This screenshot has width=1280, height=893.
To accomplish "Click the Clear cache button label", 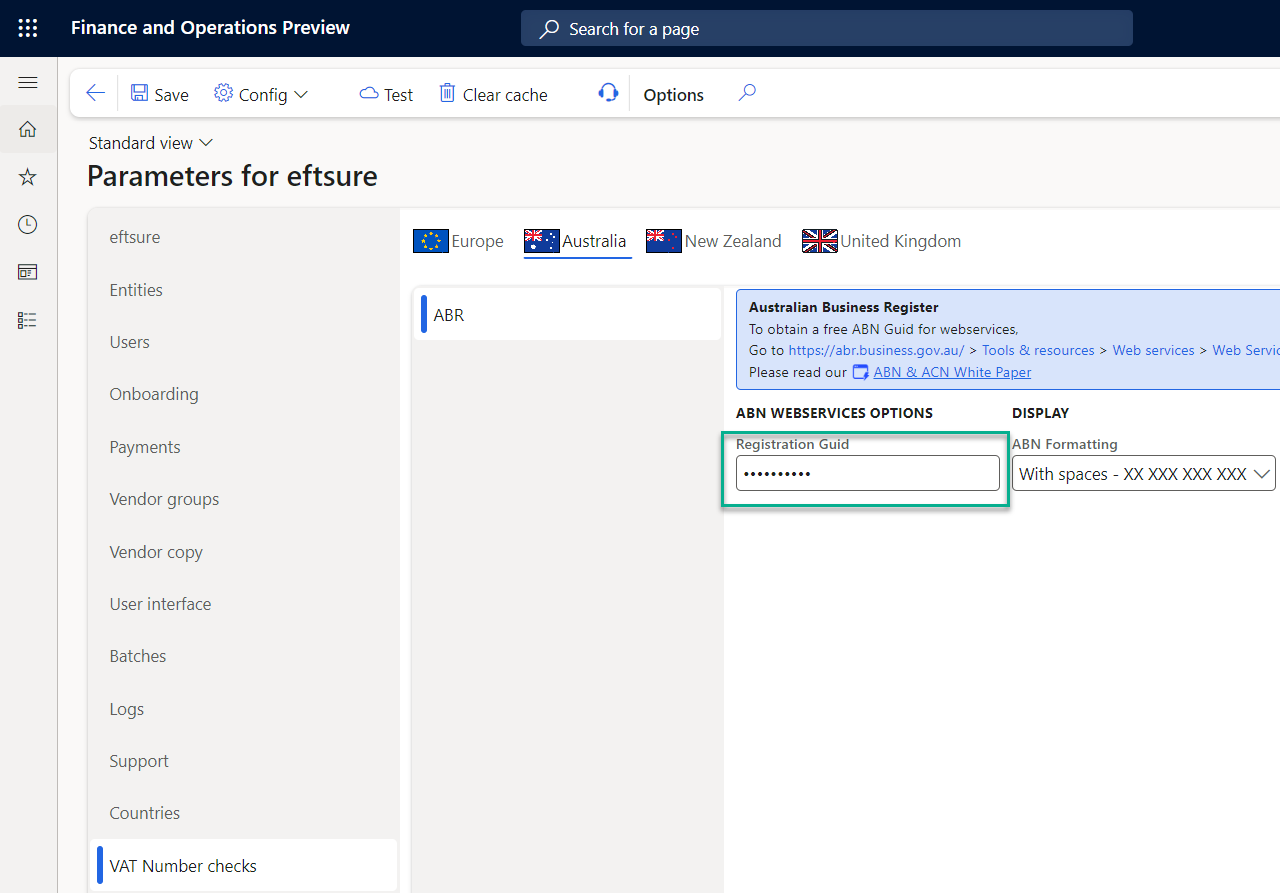I will click(x=505, y=95).
